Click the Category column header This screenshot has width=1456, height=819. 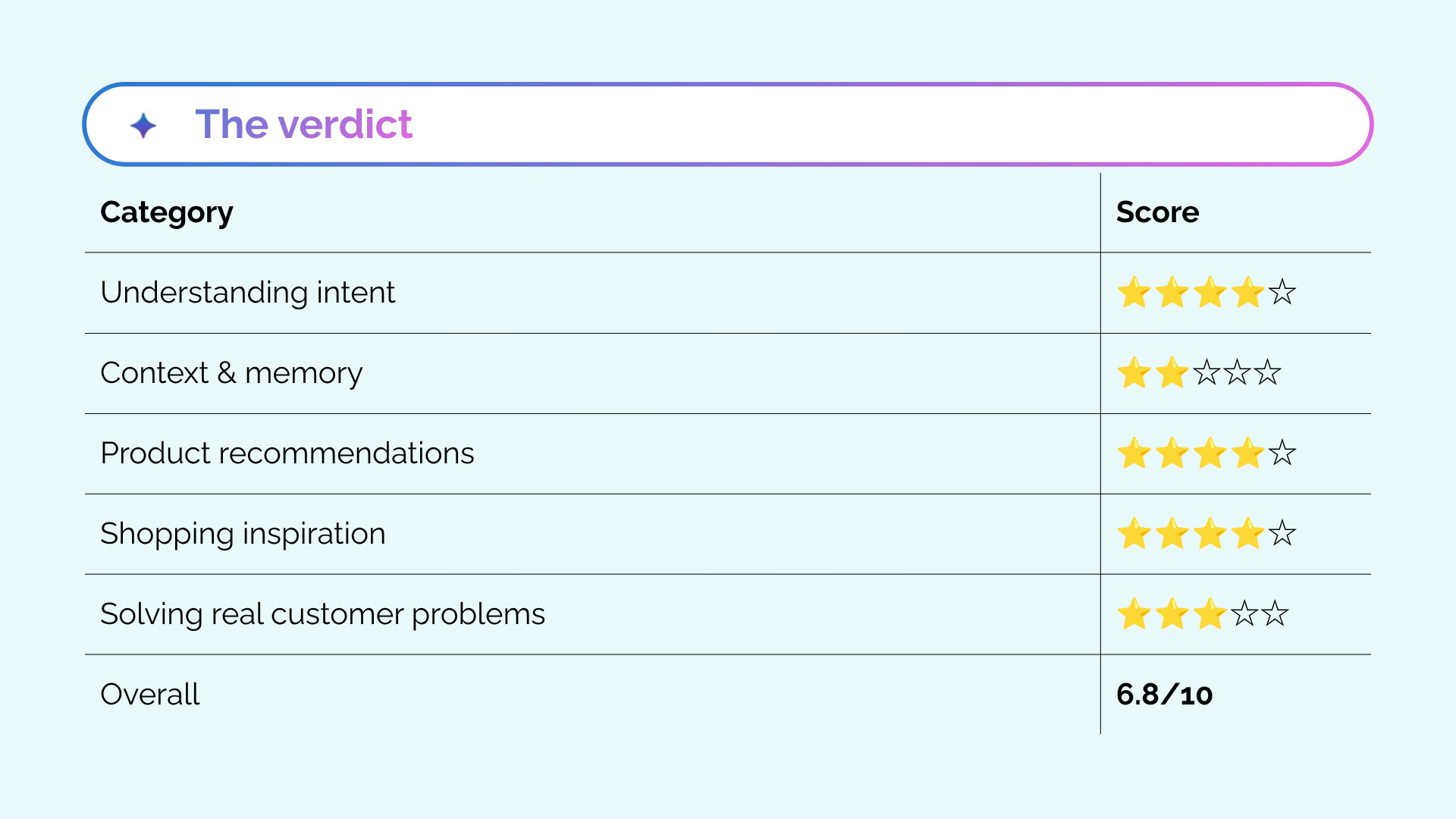(x=167, y=212)
